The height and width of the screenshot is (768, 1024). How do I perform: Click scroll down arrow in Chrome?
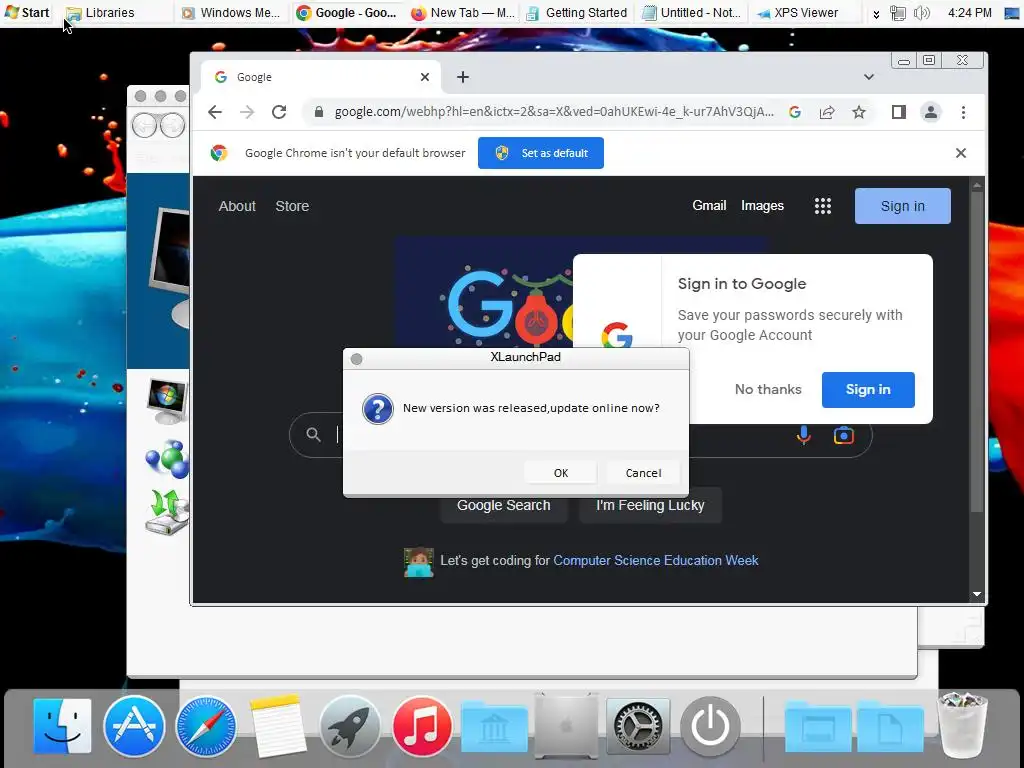[977, 594]
